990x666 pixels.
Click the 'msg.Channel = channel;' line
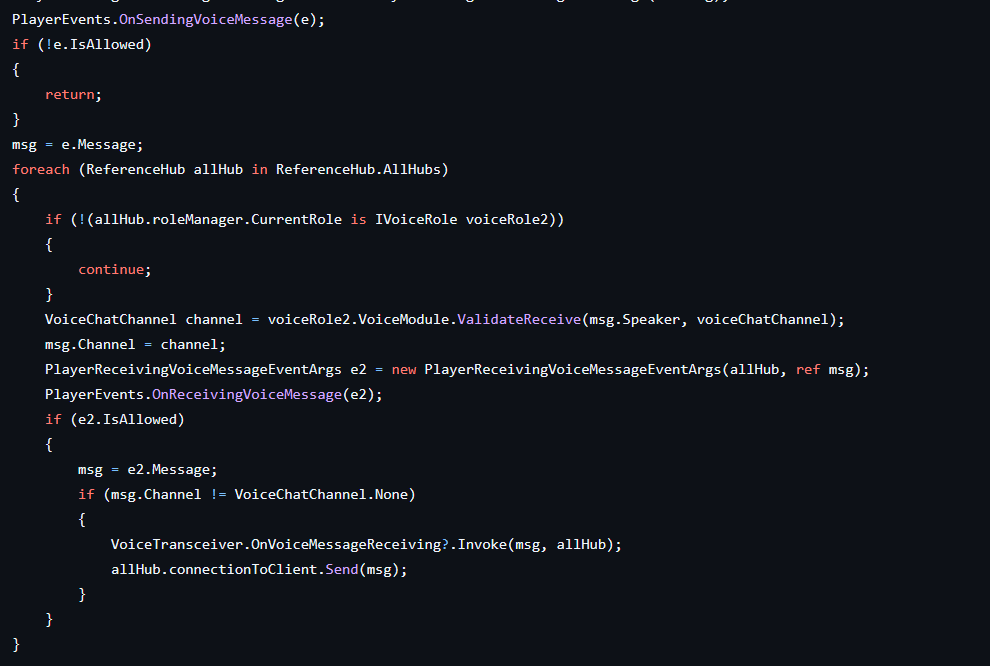pyautogui.click(x=135, y=345)
